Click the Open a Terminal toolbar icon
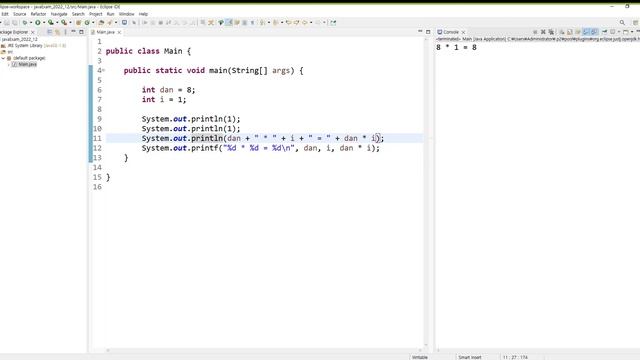The height and width of the screenshot is (360, 640). pyautogui.click(x=124, y=22)
